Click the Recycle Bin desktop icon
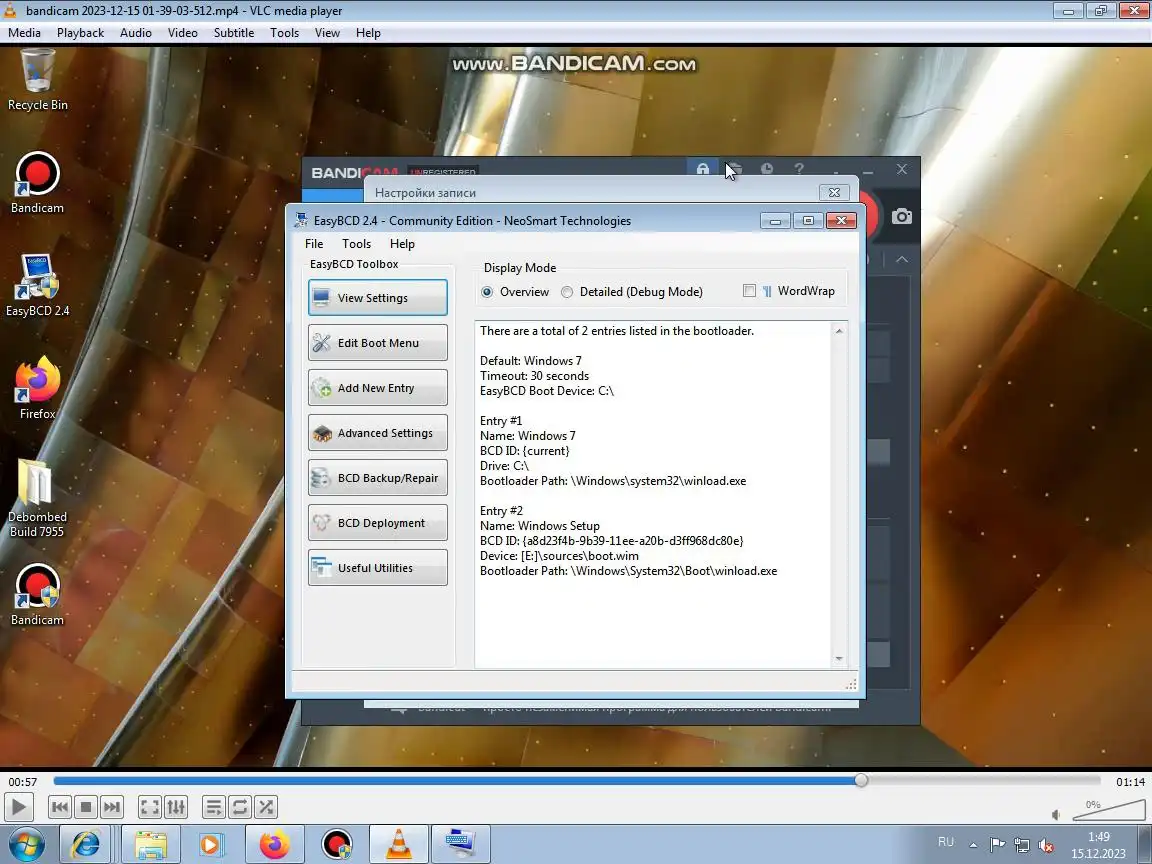1152x864 pixels. tap(37, 80)
